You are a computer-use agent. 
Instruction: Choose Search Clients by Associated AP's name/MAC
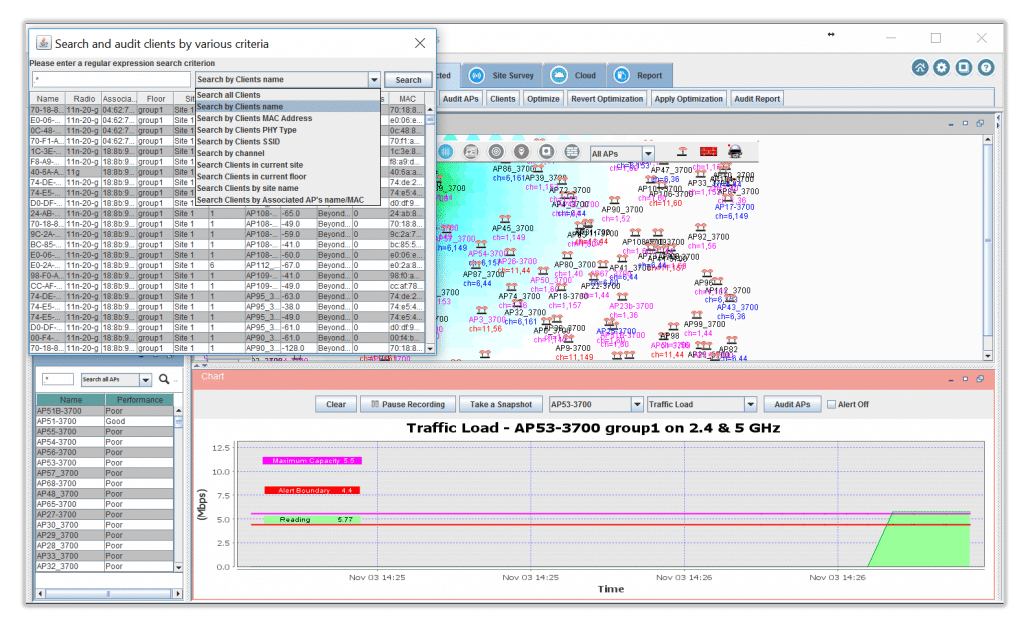point(288,200)
